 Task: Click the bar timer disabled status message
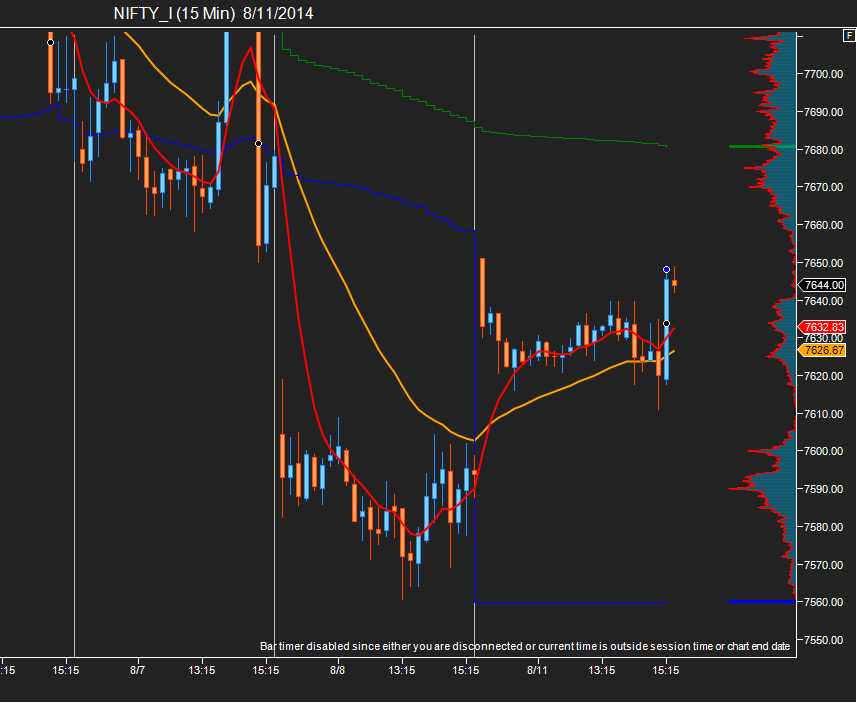coord(525,646)
